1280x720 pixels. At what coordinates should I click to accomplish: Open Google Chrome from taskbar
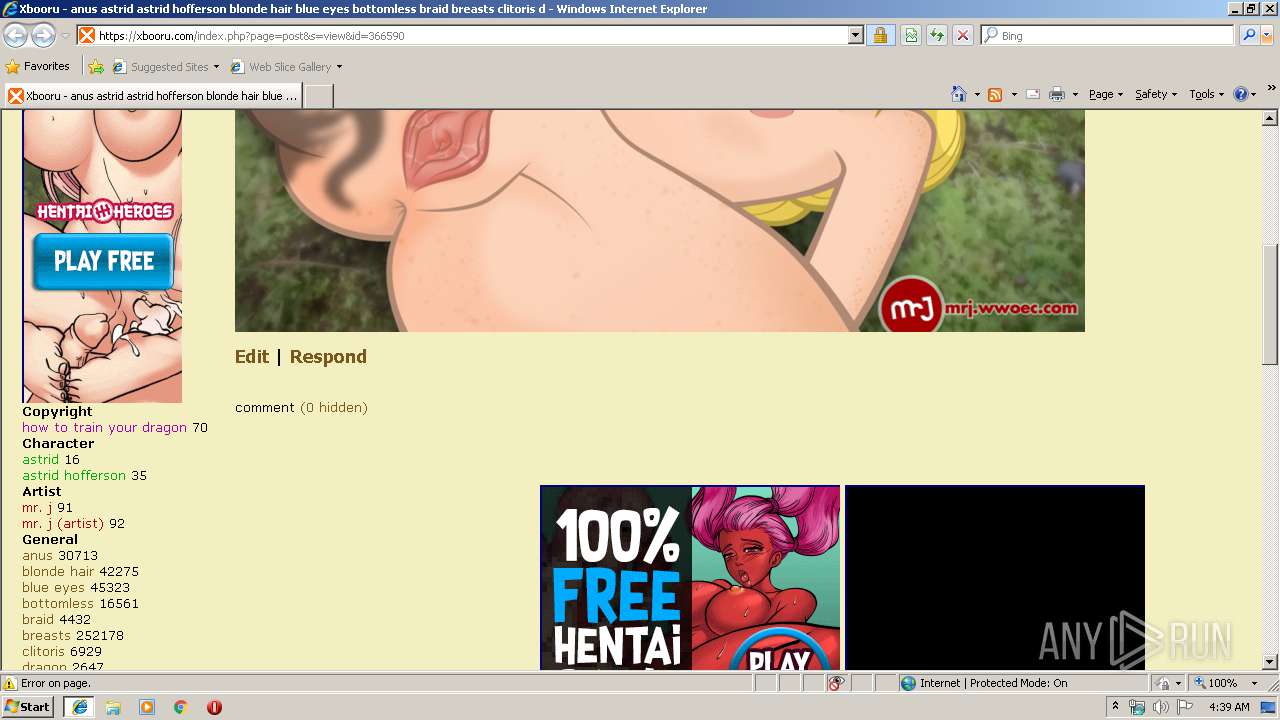pos(181,707)
